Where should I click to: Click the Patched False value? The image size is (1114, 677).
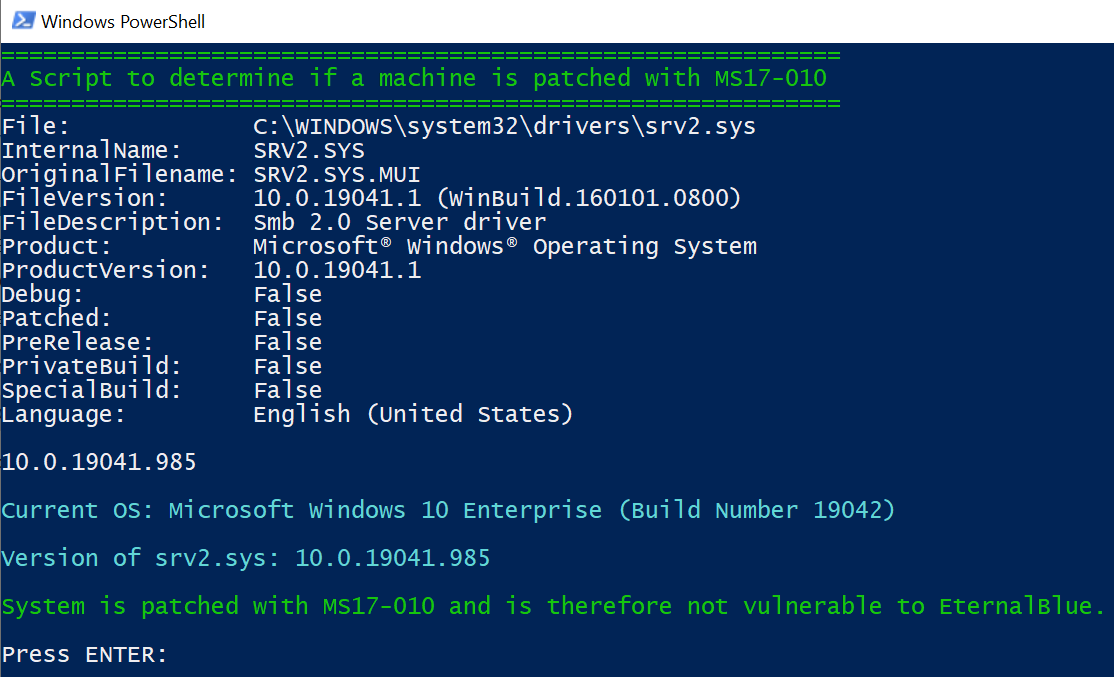coord(288,318)
